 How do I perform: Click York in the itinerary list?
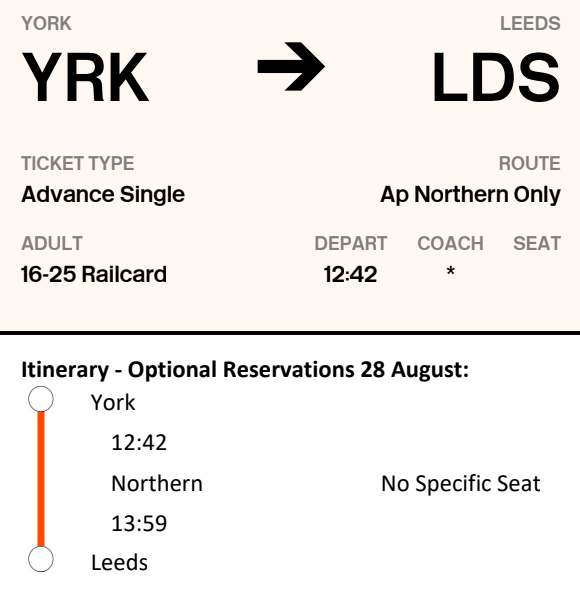coord(113,403)
